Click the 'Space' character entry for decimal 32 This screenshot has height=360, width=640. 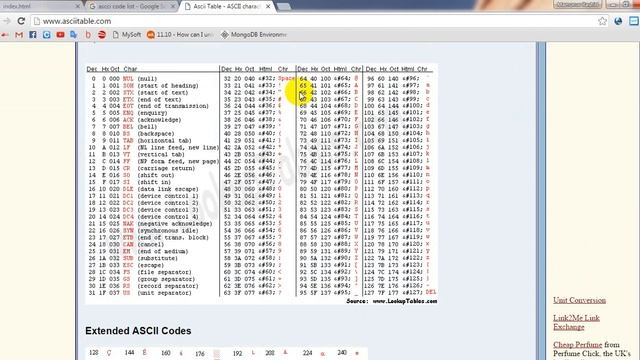click(x=286, y=78)
